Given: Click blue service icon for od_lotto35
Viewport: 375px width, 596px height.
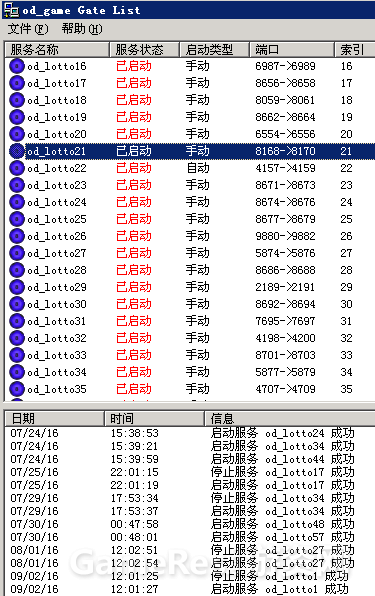Looking at the screenshot, I should tap(17, 389).
